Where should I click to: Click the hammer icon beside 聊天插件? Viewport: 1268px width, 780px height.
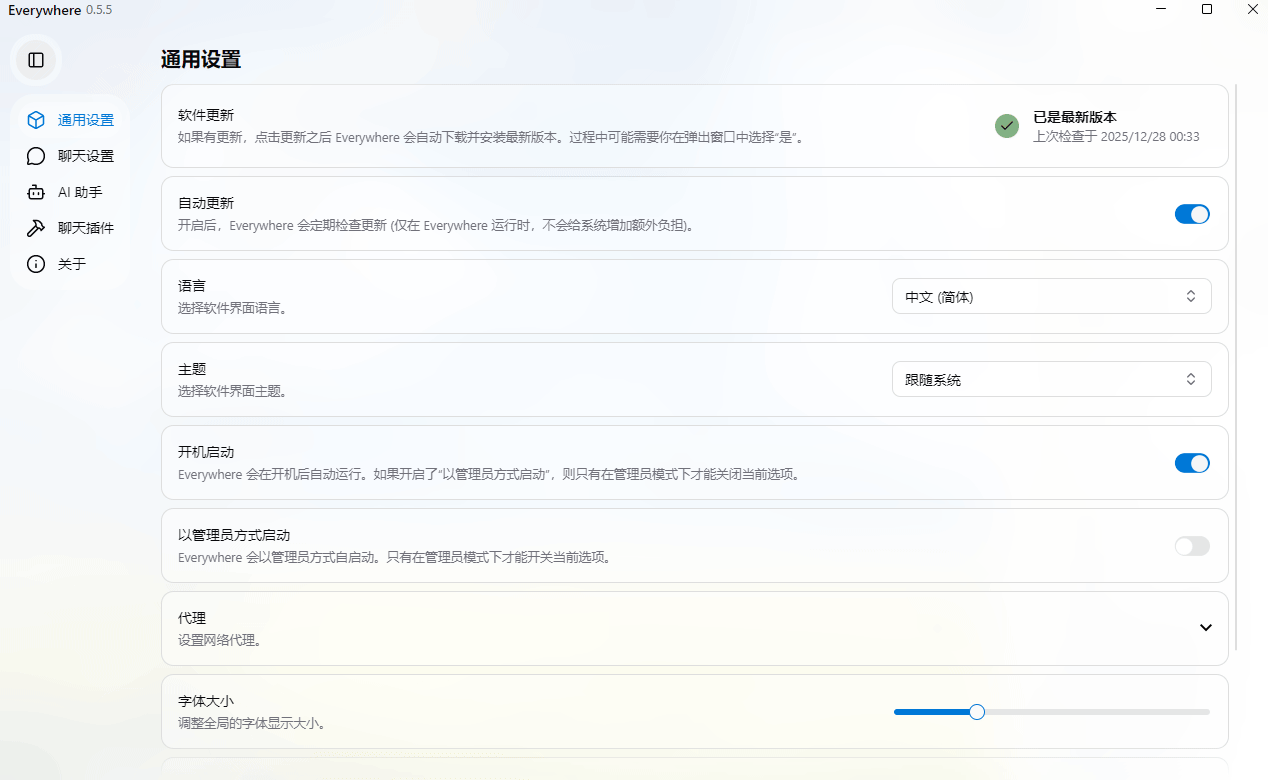tap(36, 228)
